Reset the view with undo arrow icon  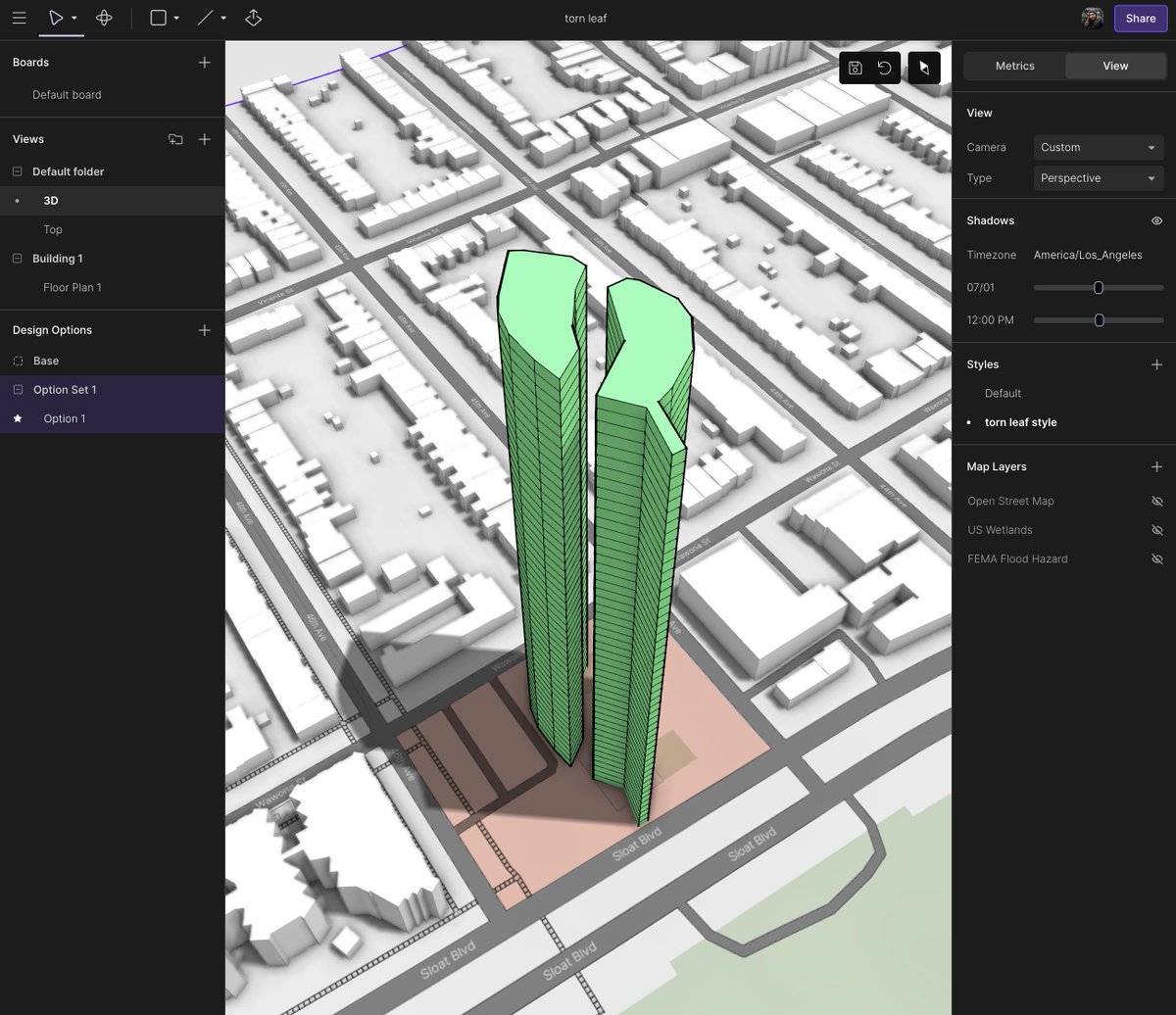click(x=884, y=68)
